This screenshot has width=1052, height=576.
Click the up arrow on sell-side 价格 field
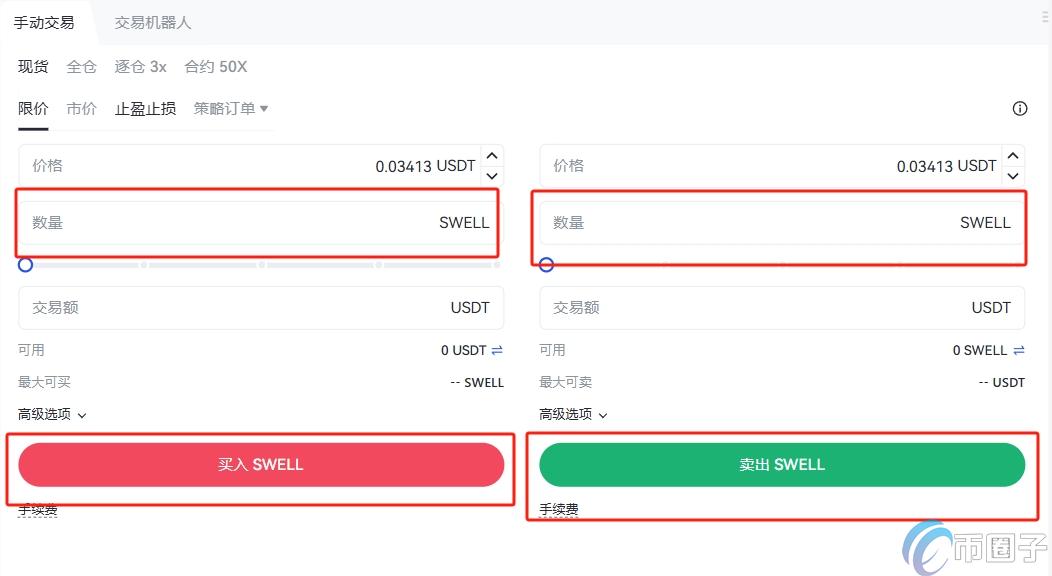coord(1012,155)
